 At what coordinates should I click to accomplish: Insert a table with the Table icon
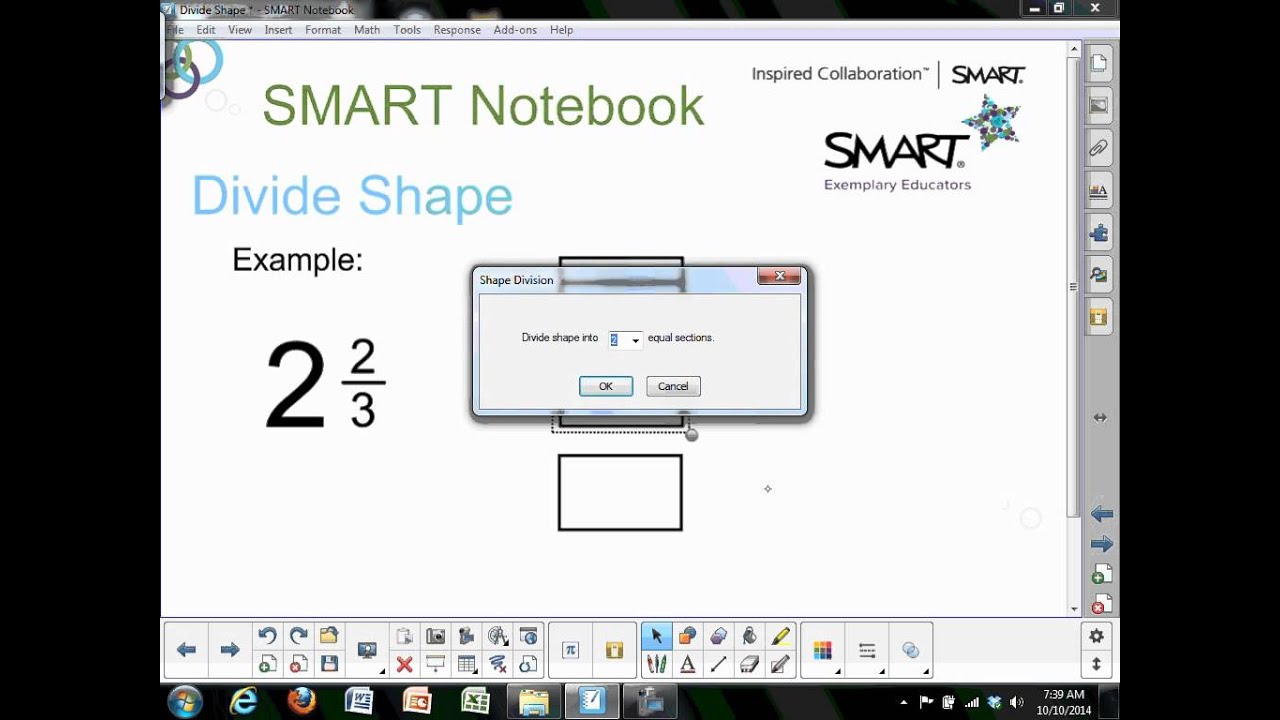466,664
